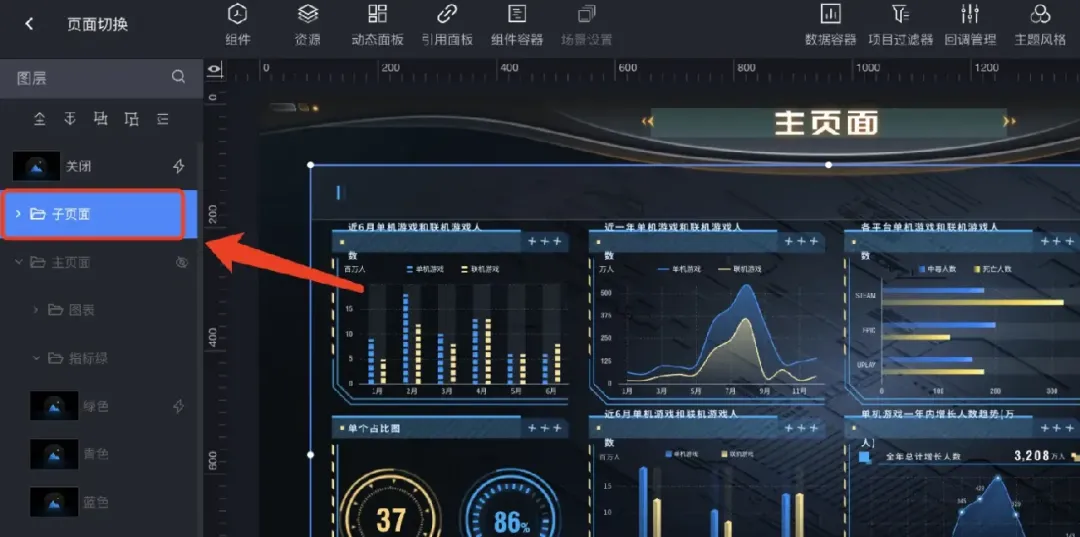The image size is (1080, 537).
Task: Select the 子页面 layer group
Action: pos(98,214)
